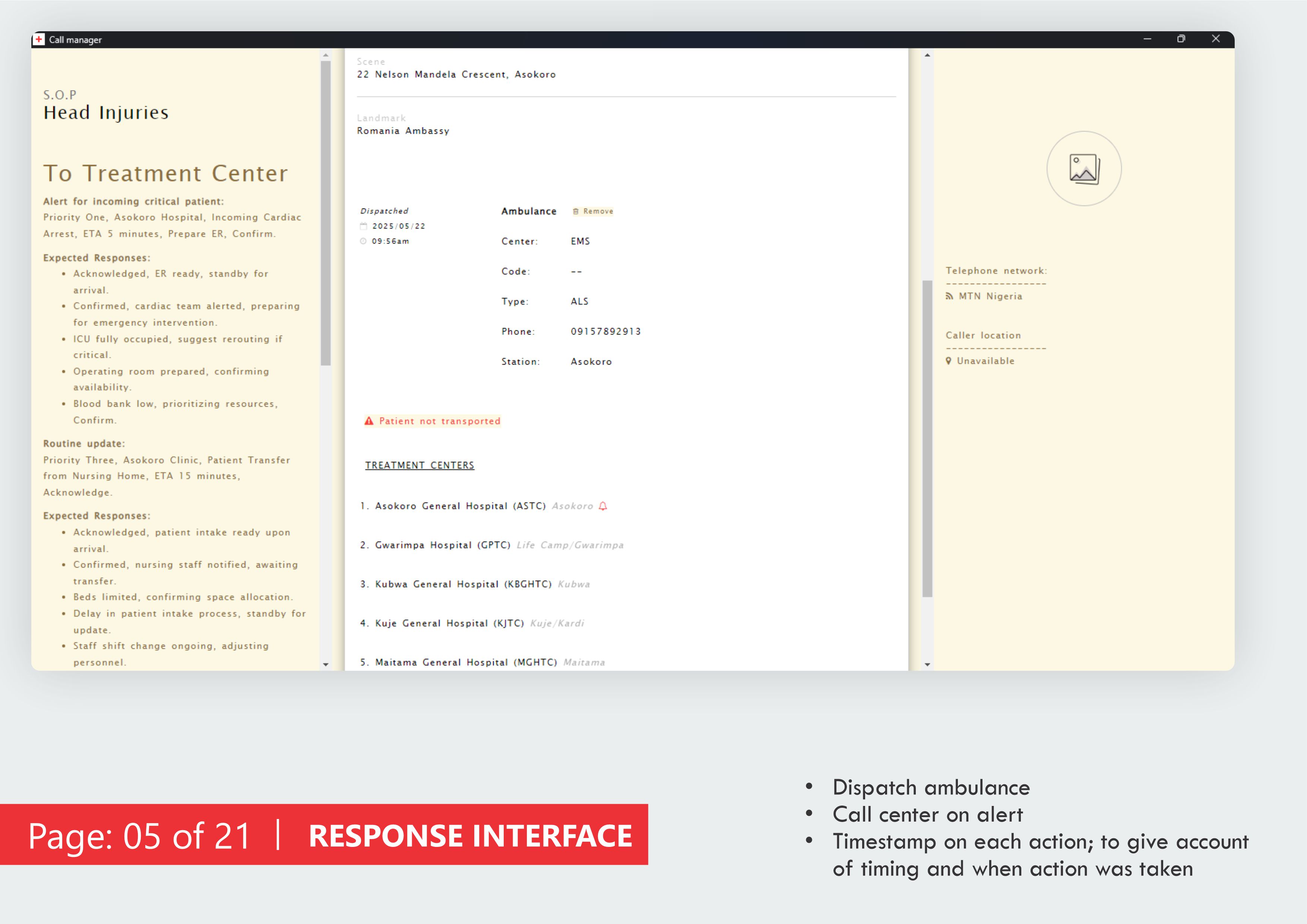Click the warning triangle icon before Patient not transported
The height and width of the screenshot is (924, 1307).
tap(369, 421)
